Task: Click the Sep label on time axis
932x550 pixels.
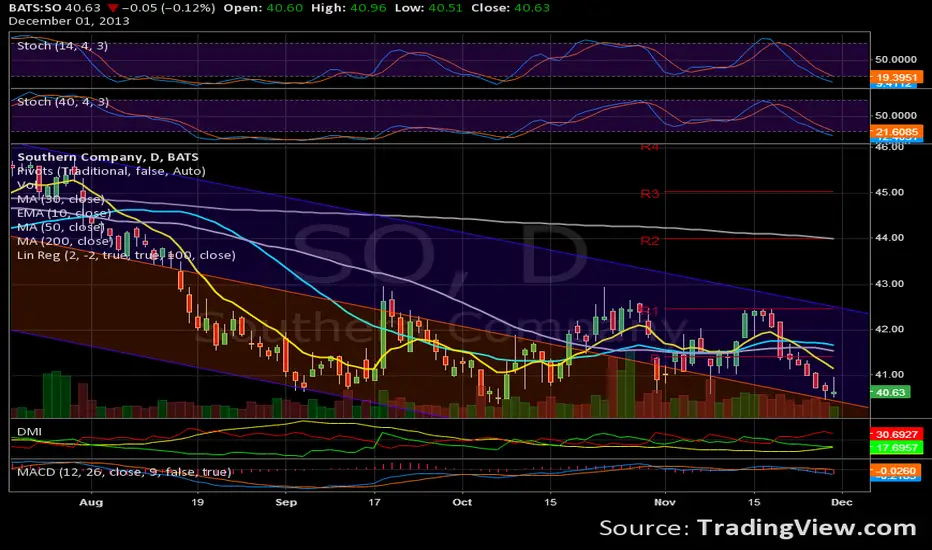Action: tap(286, 502)
